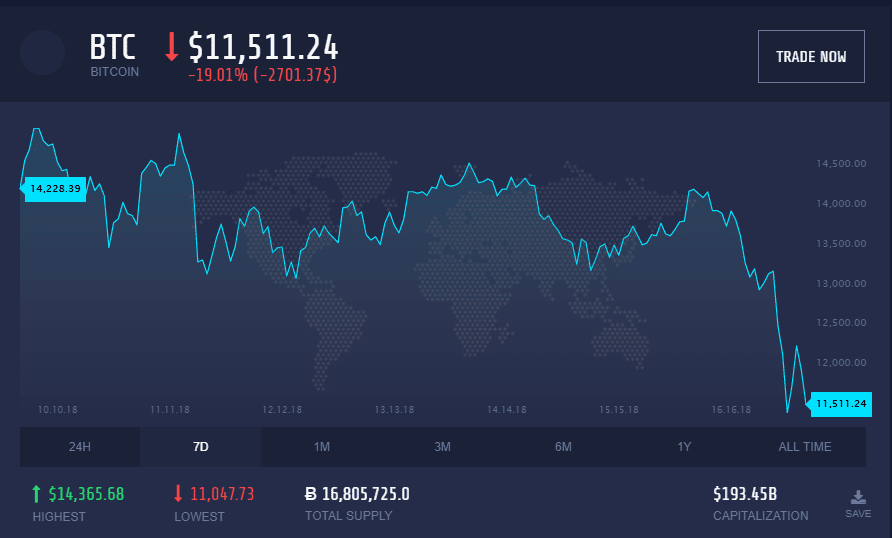Click the red down arrow by LOWEST
This screenshot has height=538, width=892.
178,493
